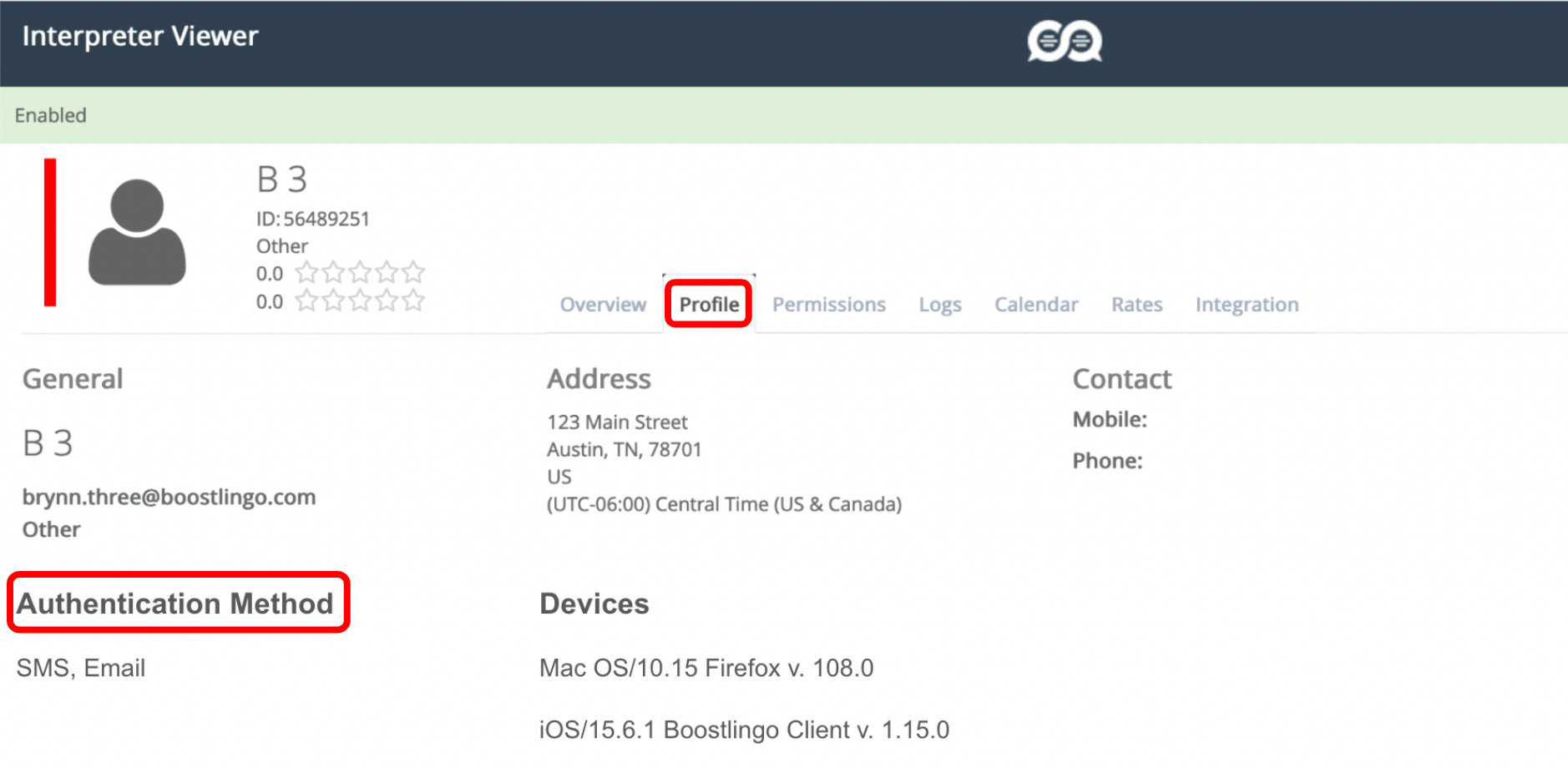Open the Logs tab
1568x768 pixels.
(x=940, y=305)
